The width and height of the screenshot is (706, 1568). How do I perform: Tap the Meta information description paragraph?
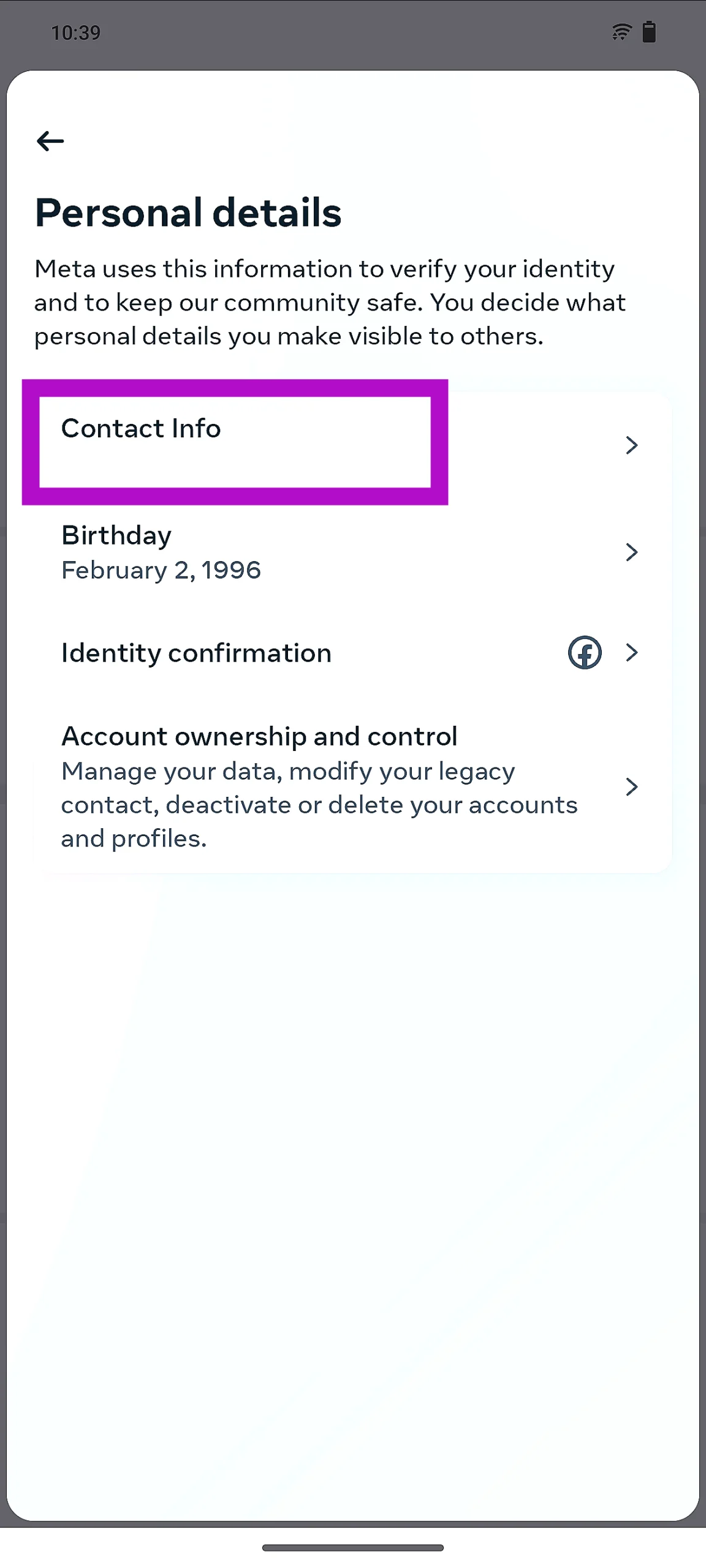point(331,303)
